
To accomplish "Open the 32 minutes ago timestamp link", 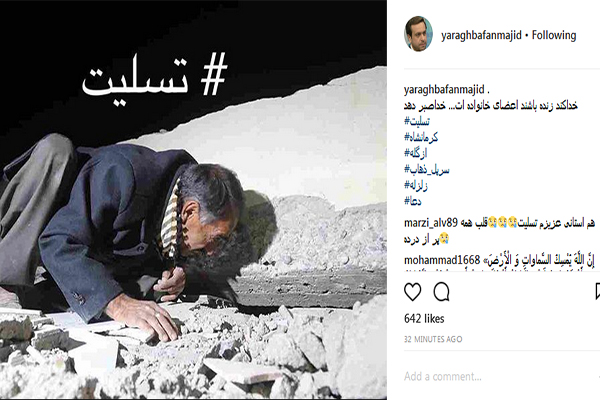I will click(433, 339).
